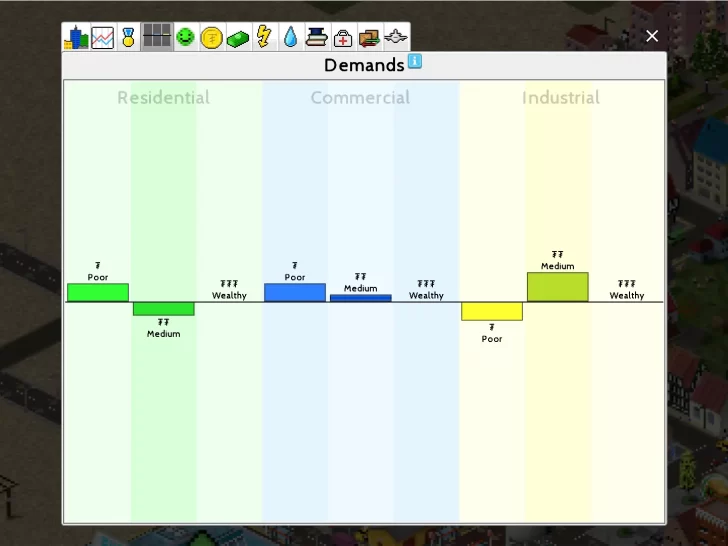Open the gold coin tab
The height and width of the screenshot is (546, 728).
click(211, 38)
